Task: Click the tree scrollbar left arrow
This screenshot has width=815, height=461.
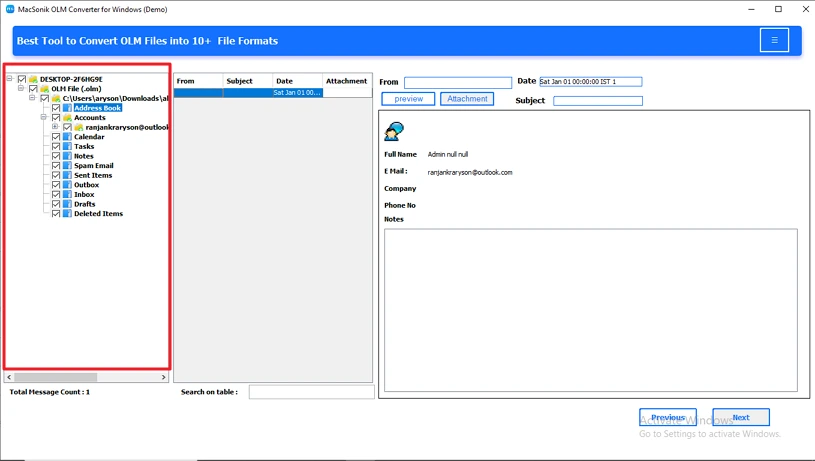Action: (9, 377)
